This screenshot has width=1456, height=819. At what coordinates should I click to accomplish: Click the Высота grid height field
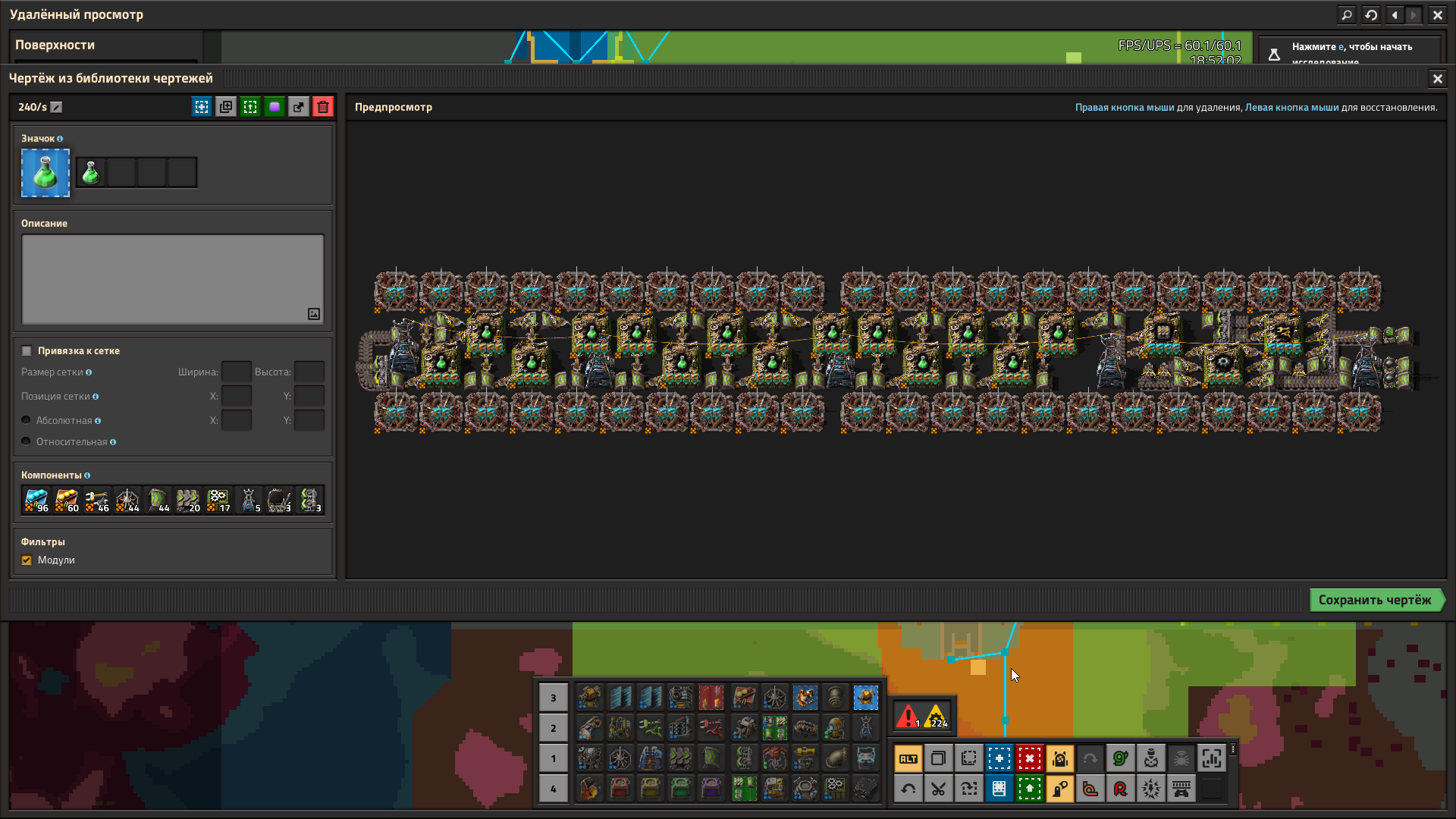[x=309, y=372]
